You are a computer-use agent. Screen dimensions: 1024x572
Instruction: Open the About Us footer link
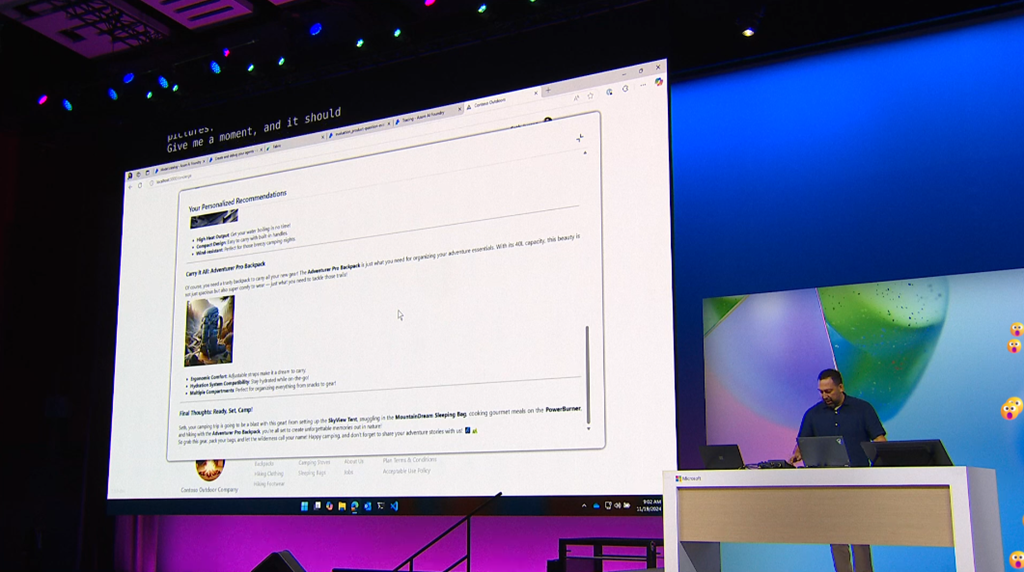coord(354,462)
